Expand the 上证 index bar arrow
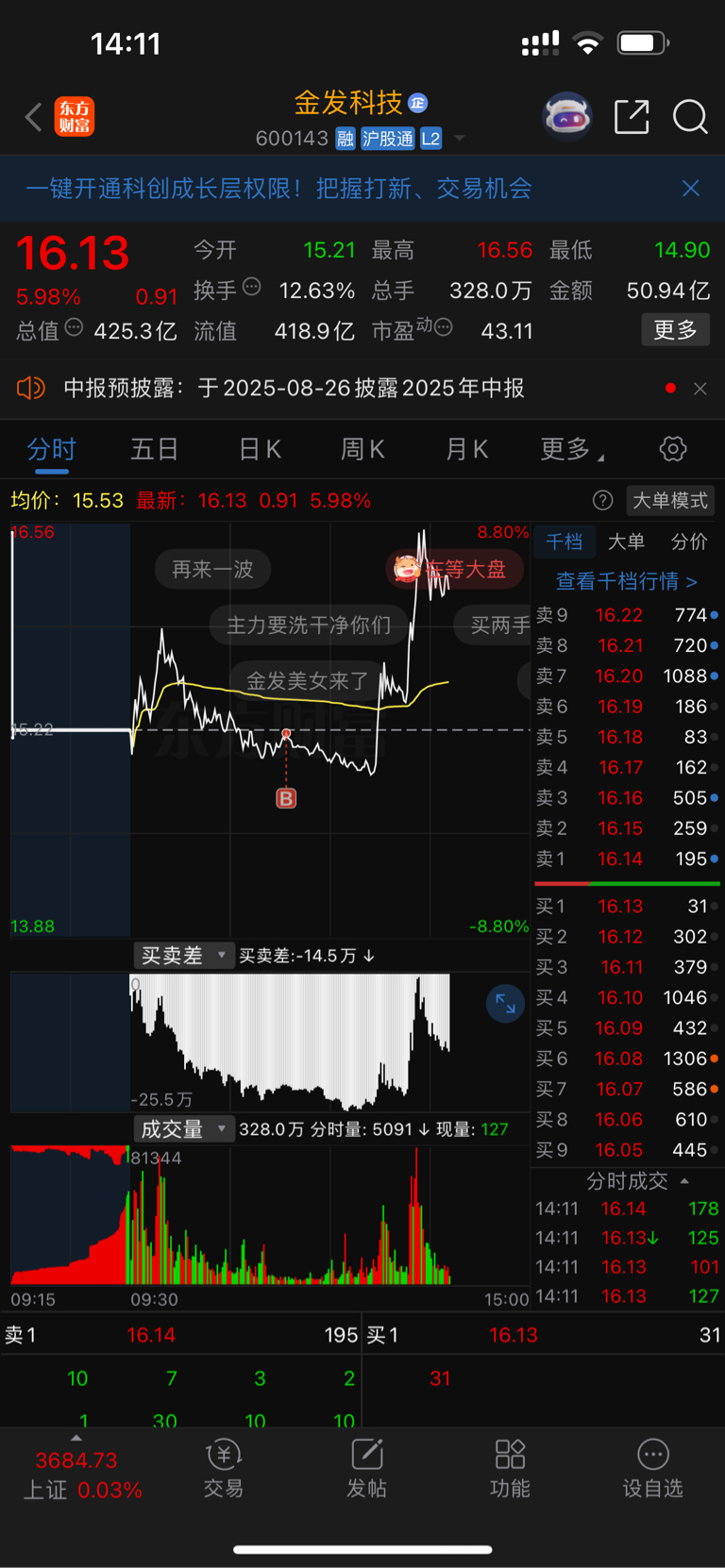Screen dimensions: 725x1568 click(x=76, y=1439)
